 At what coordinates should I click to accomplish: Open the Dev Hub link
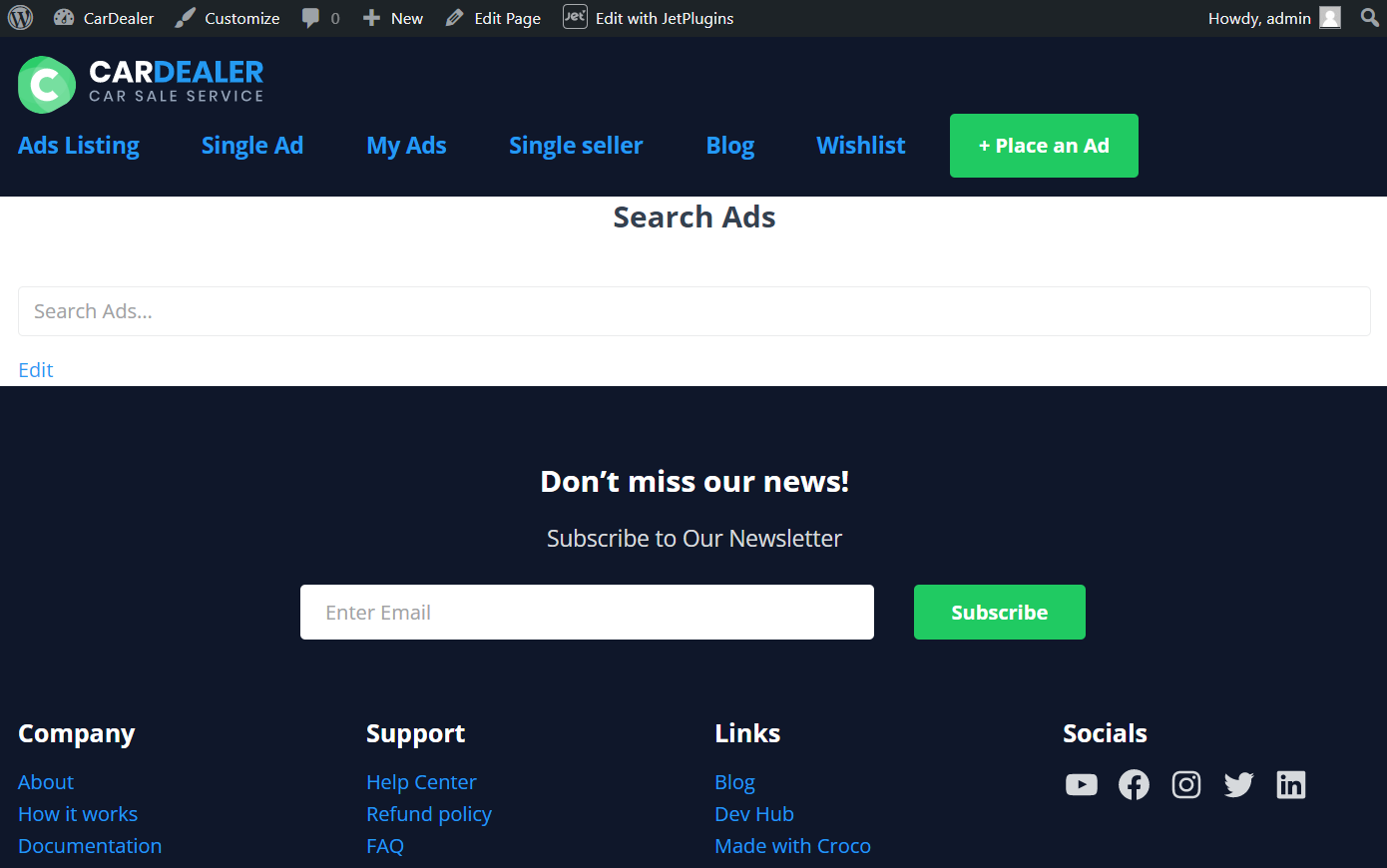tap(754, 814)
